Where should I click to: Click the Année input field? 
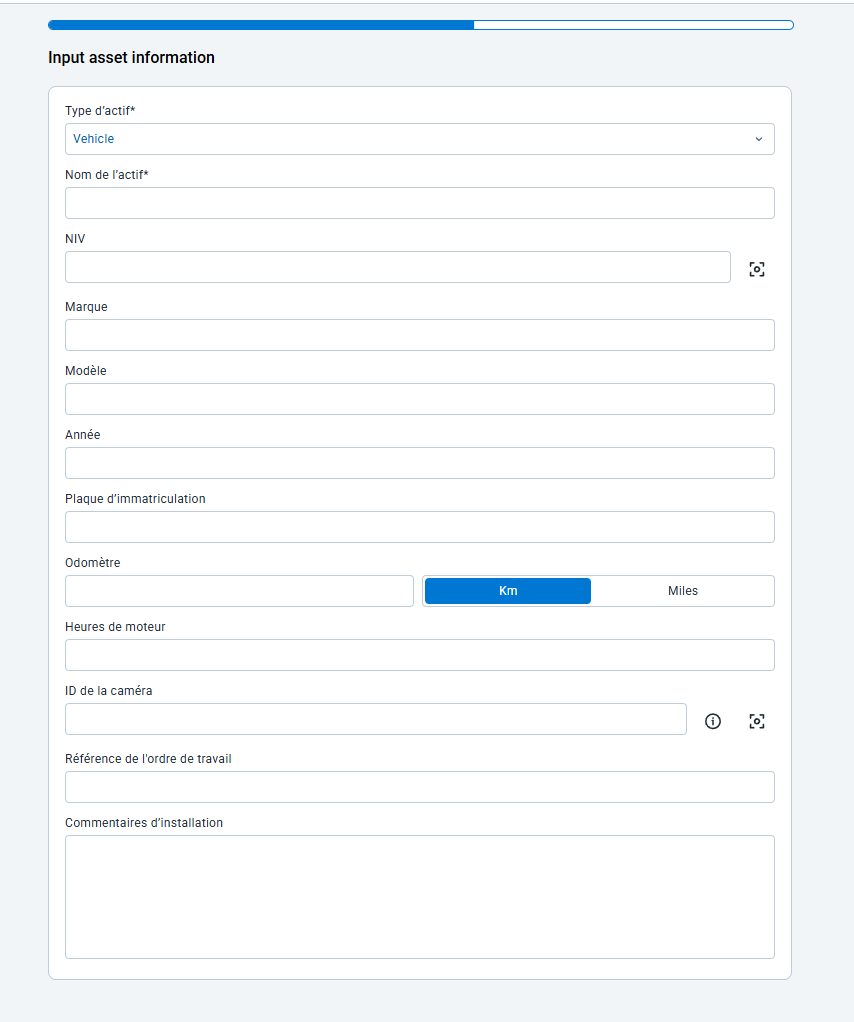click(x=419, y=463)
